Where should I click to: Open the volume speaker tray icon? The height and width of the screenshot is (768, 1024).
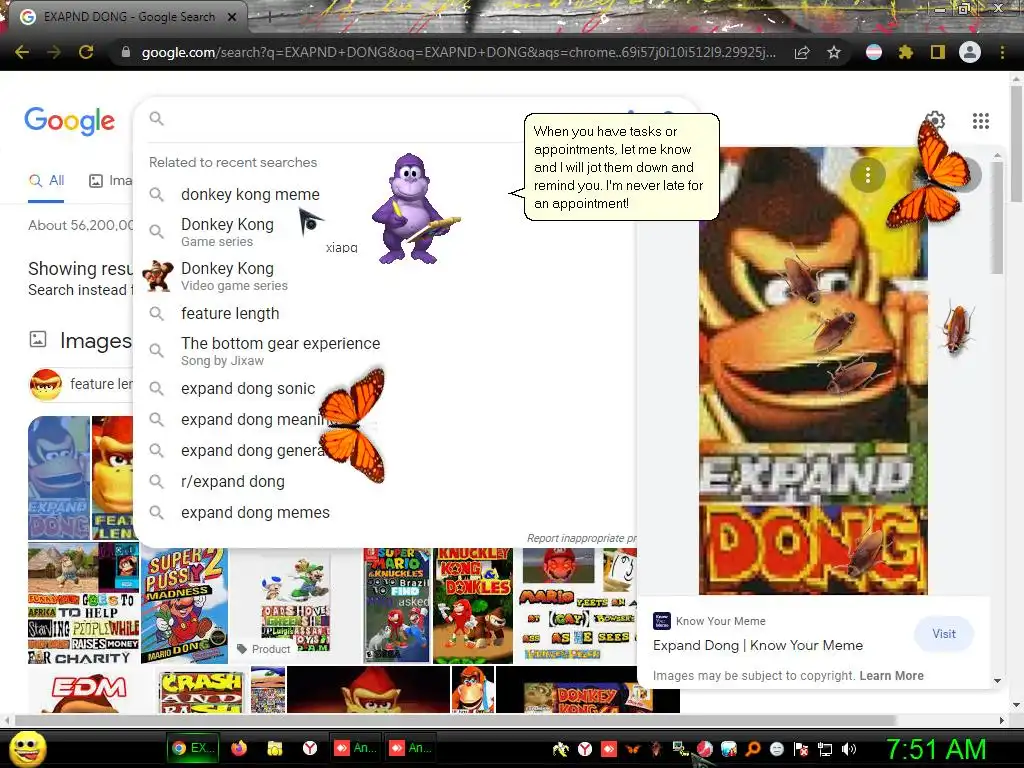(x=848, y=749)
